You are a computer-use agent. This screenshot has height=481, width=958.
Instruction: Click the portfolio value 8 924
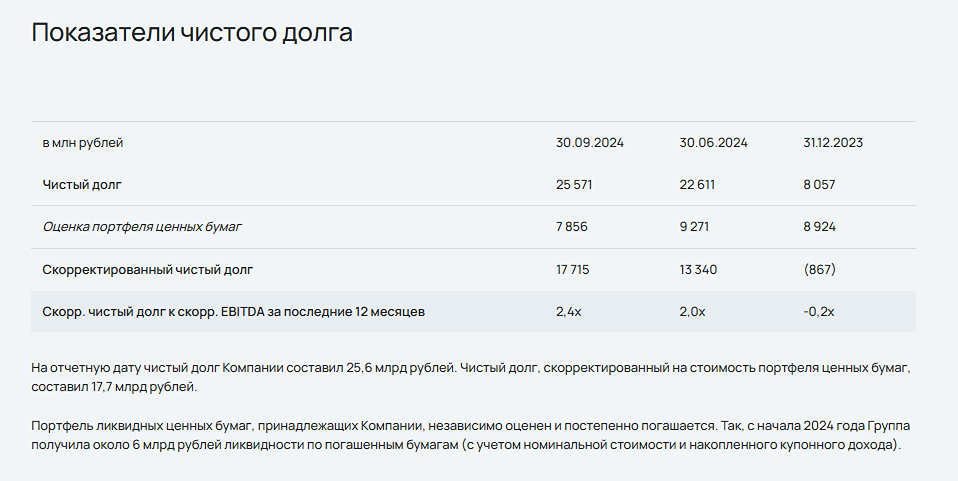(x=819, y=227)
